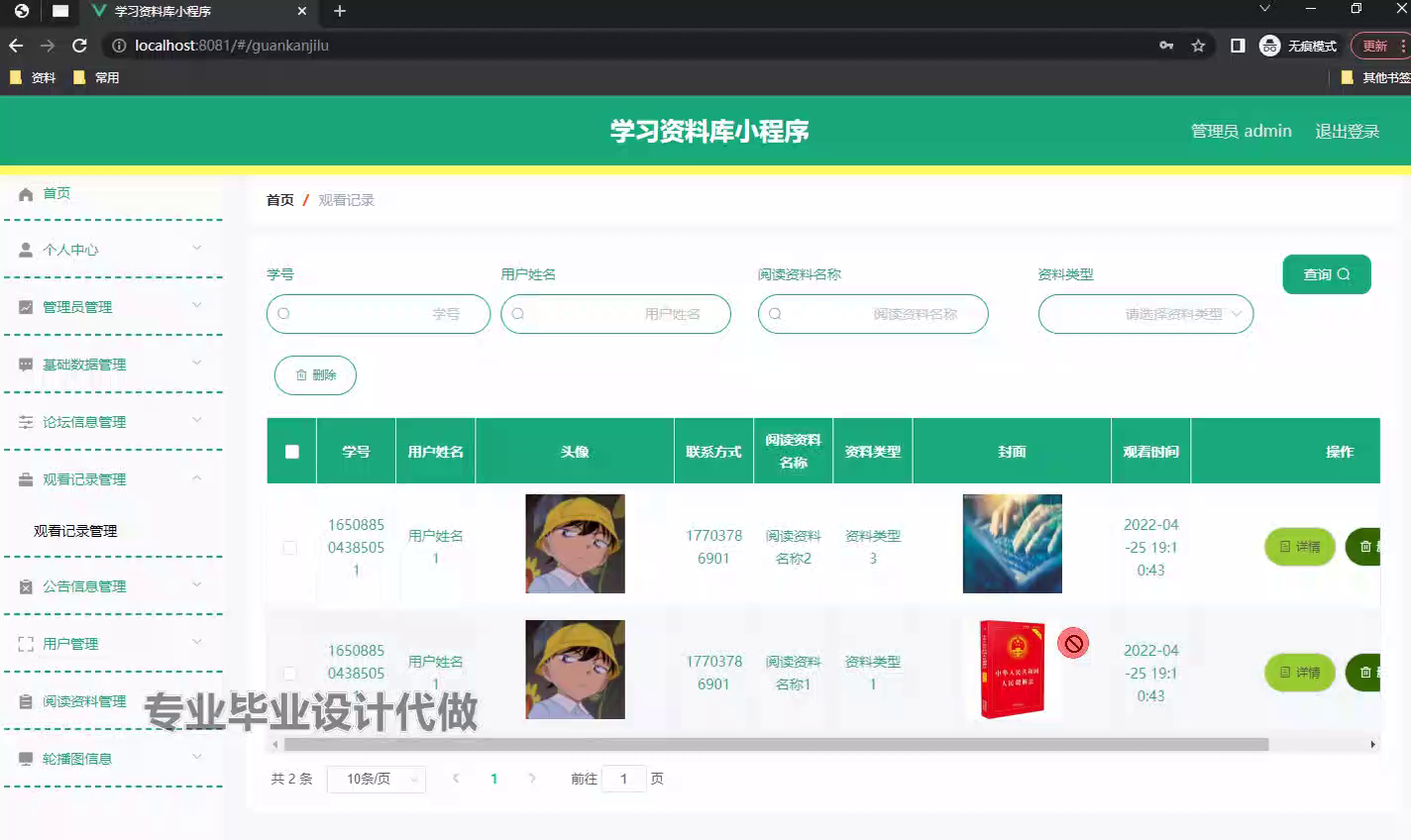
Task: Expand the 公告信息管理 menu chevron
Action: (196, 584)
